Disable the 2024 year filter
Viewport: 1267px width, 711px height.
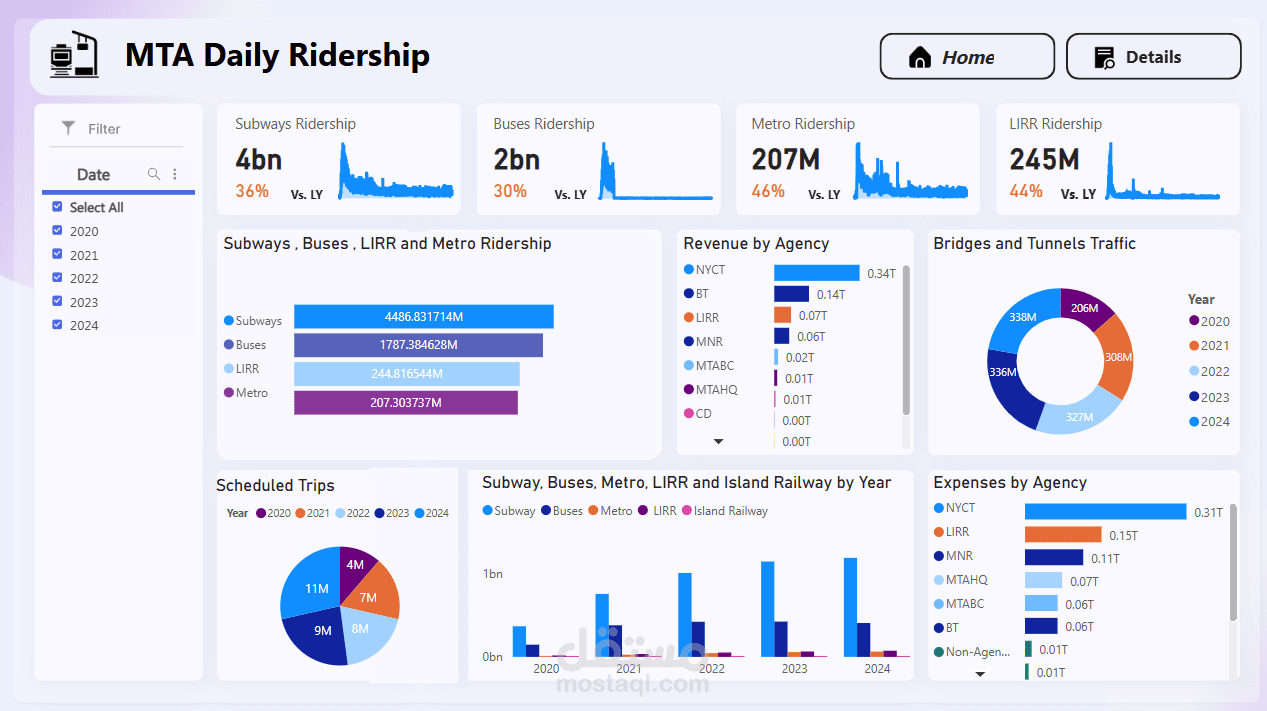coord(57,325)
